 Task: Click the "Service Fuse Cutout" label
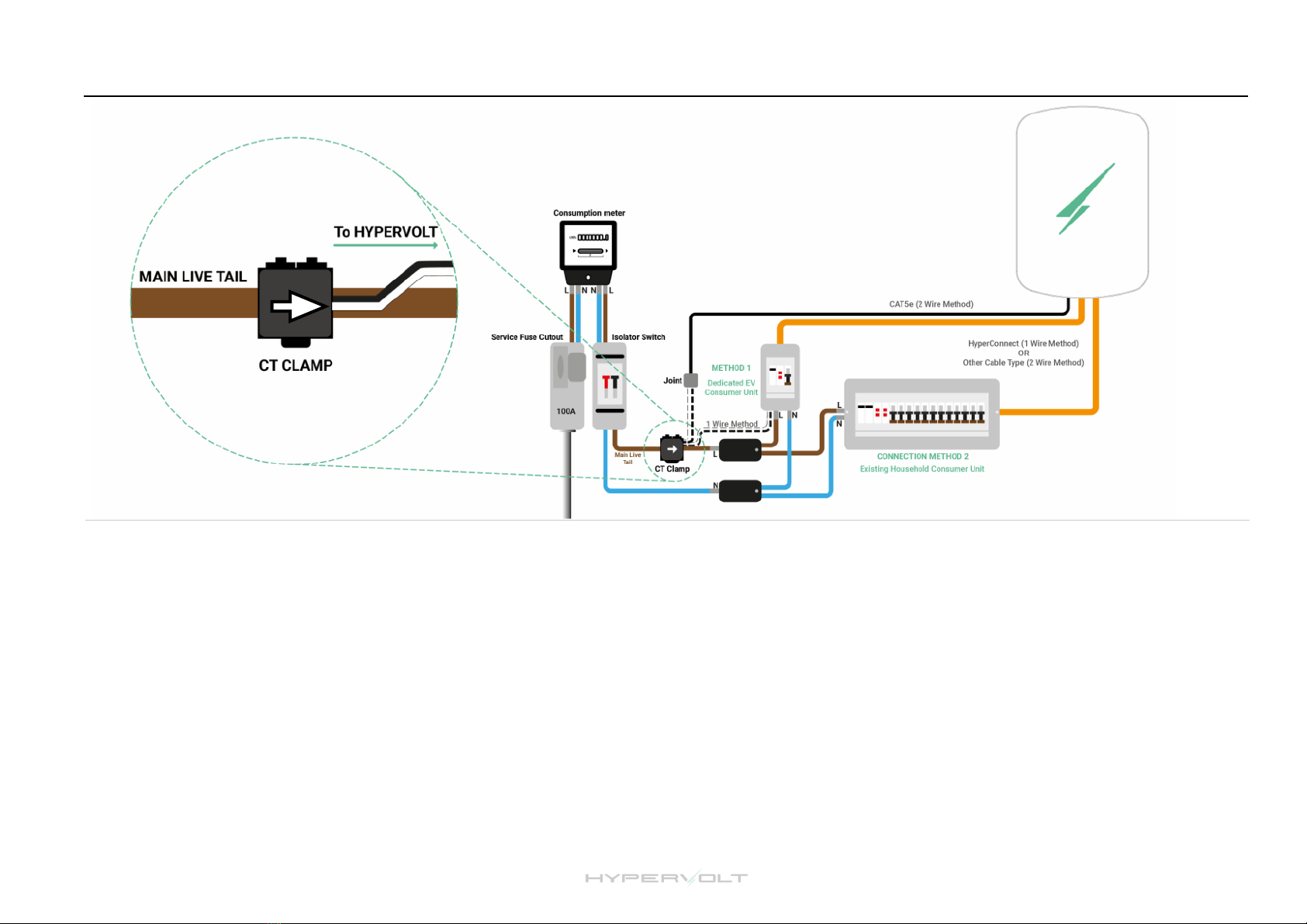click(x=527, y=337)
